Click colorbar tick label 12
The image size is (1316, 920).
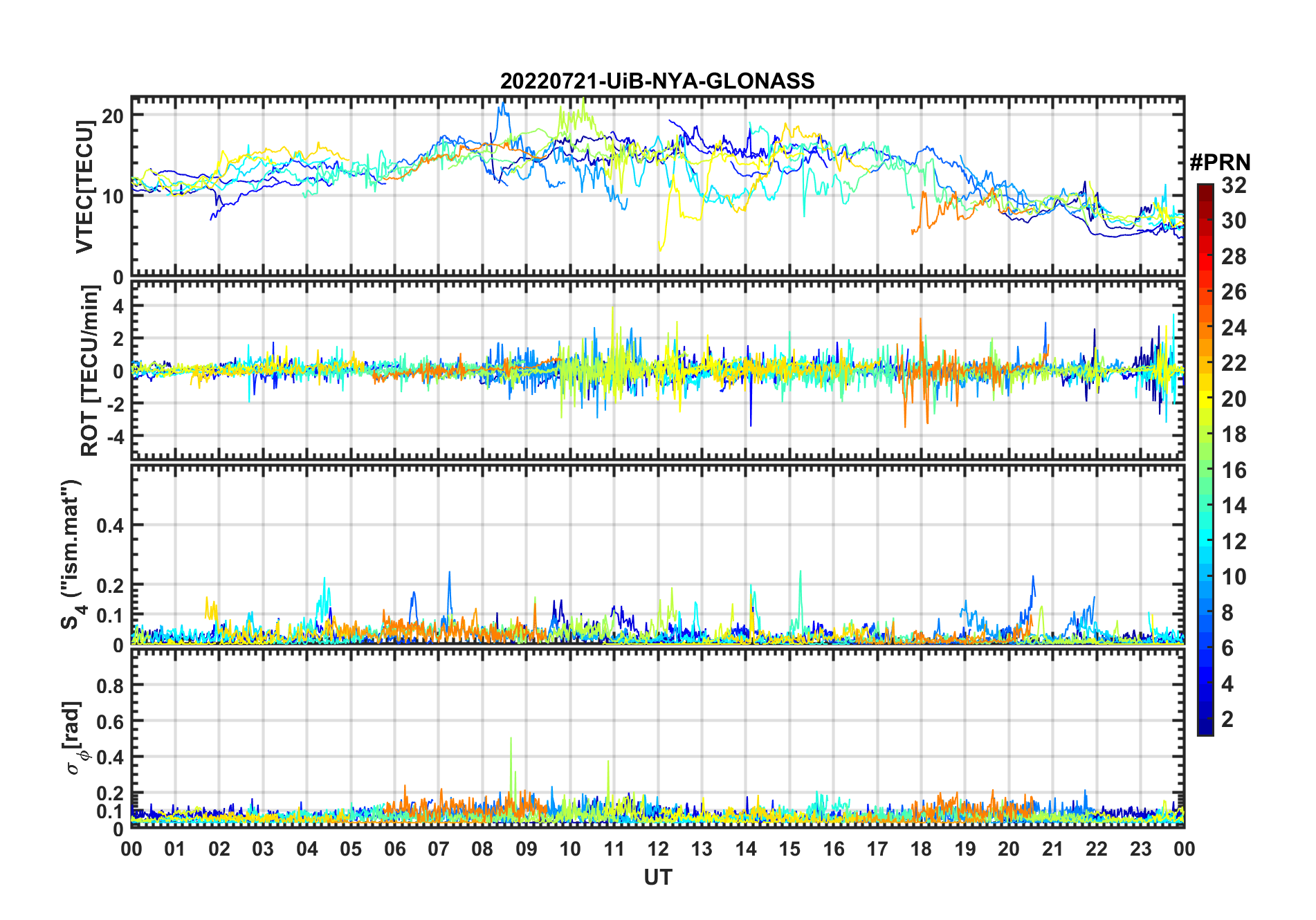[x=1234, y=542]
